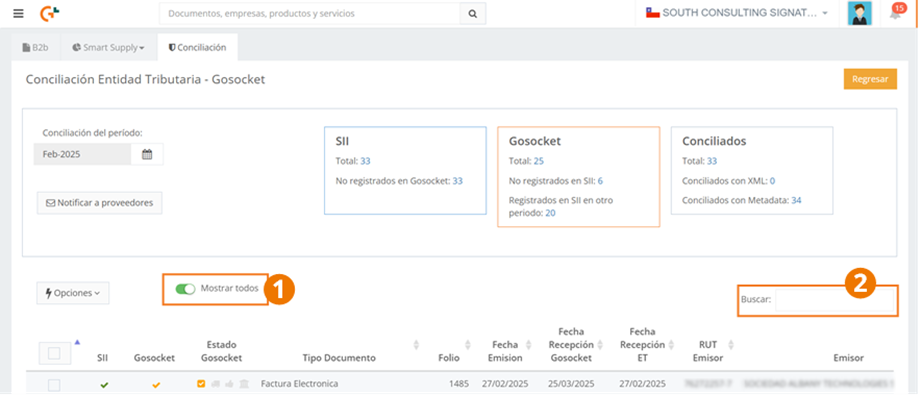Open Gosocket Total 25 link
The height and width of the screenshot is (395, 922).
point(539,161)
